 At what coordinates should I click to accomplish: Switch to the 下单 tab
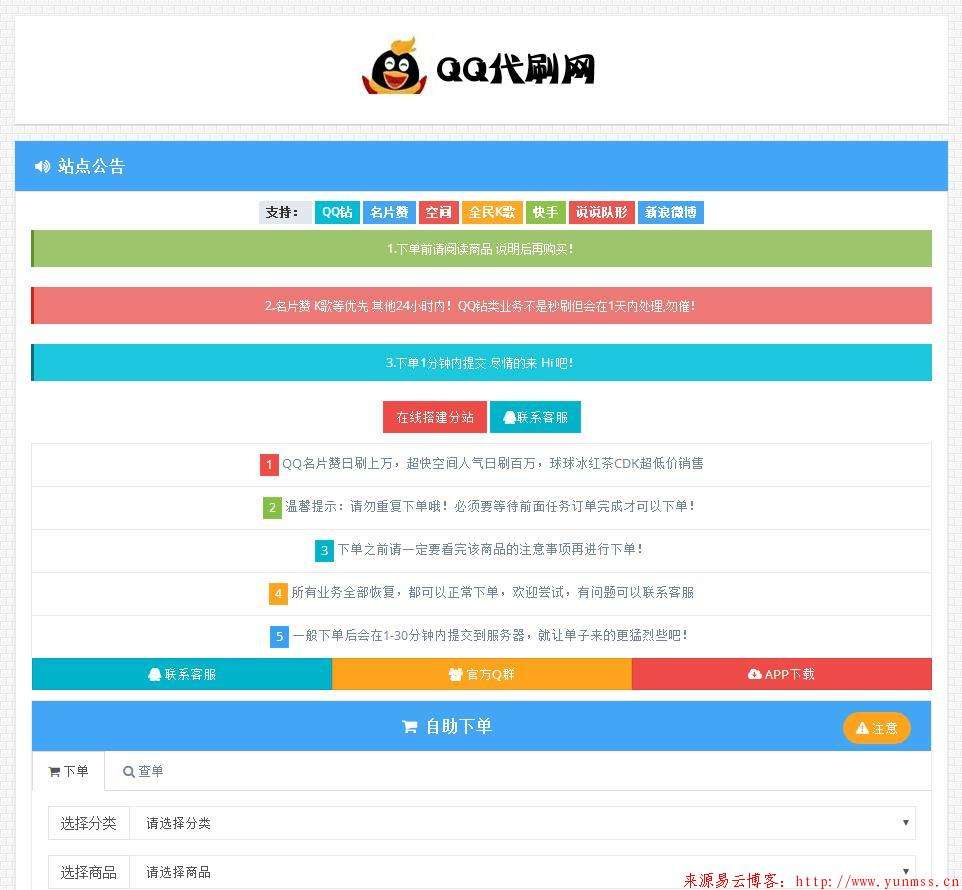click(68, 771)
